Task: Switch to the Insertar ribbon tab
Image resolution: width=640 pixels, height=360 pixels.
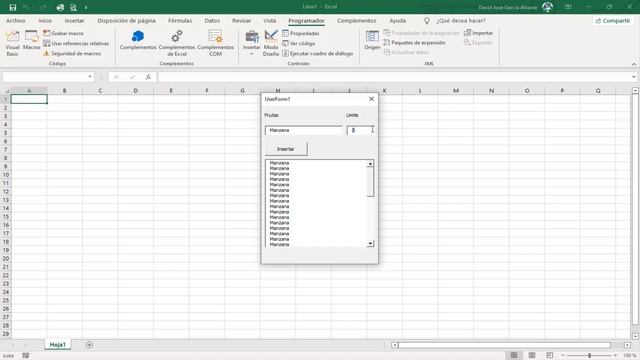Action: coord(74,20)
